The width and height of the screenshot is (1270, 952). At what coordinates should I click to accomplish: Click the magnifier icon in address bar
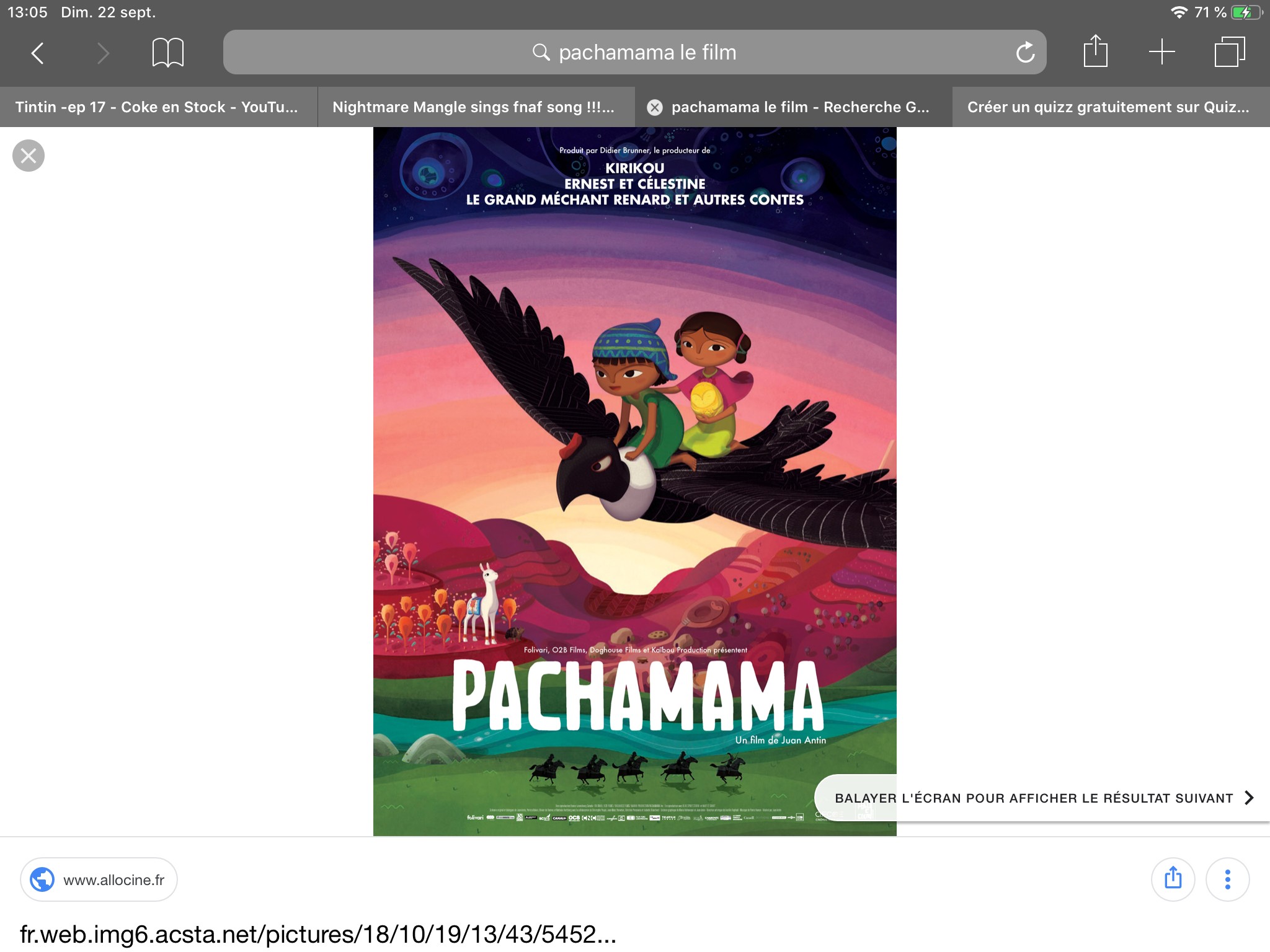coord(541,52)
